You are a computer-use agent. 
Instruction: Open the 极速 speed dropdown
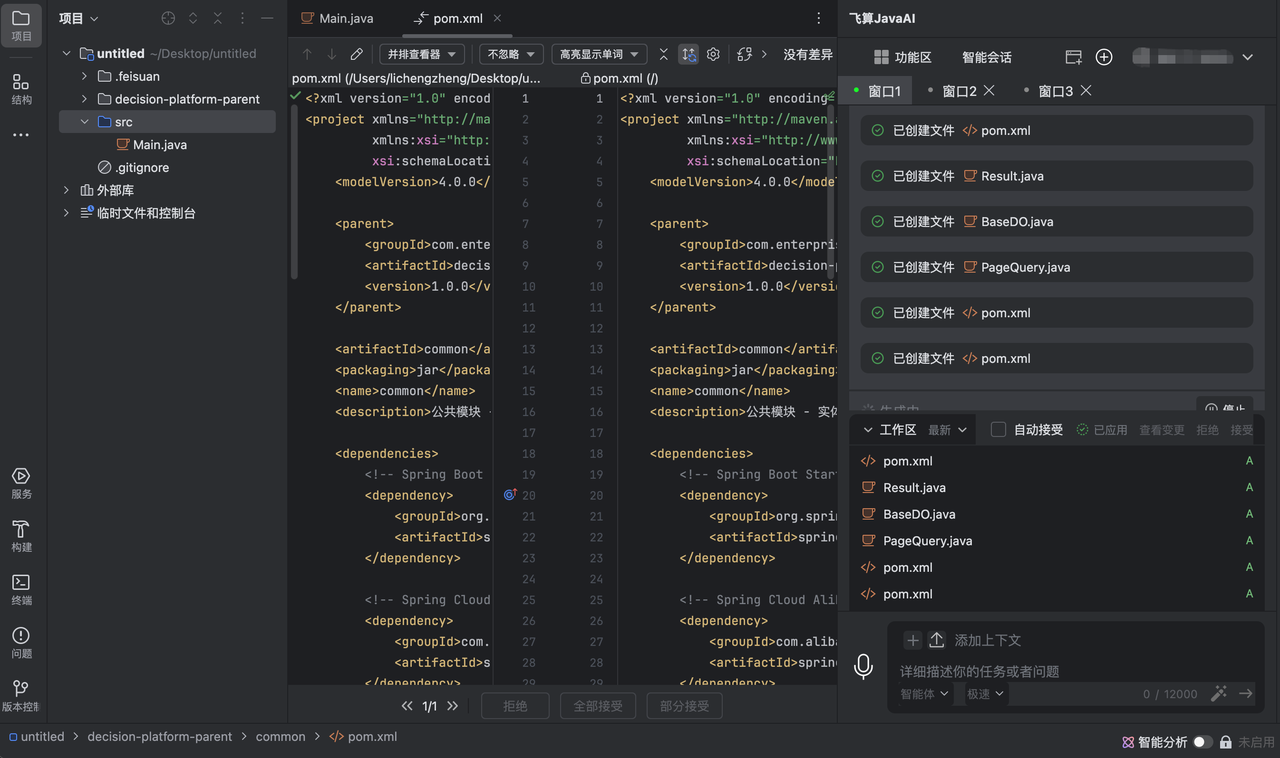point(986,693)
